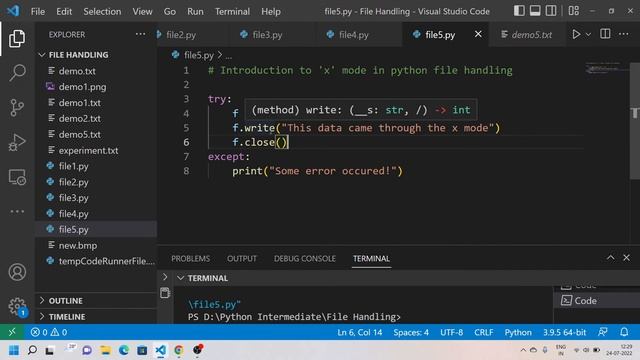Viewport: 640px width, 360px height.
Task: Open the notifications bell icon
Action: pyautogui.click(x=624, y=332)
